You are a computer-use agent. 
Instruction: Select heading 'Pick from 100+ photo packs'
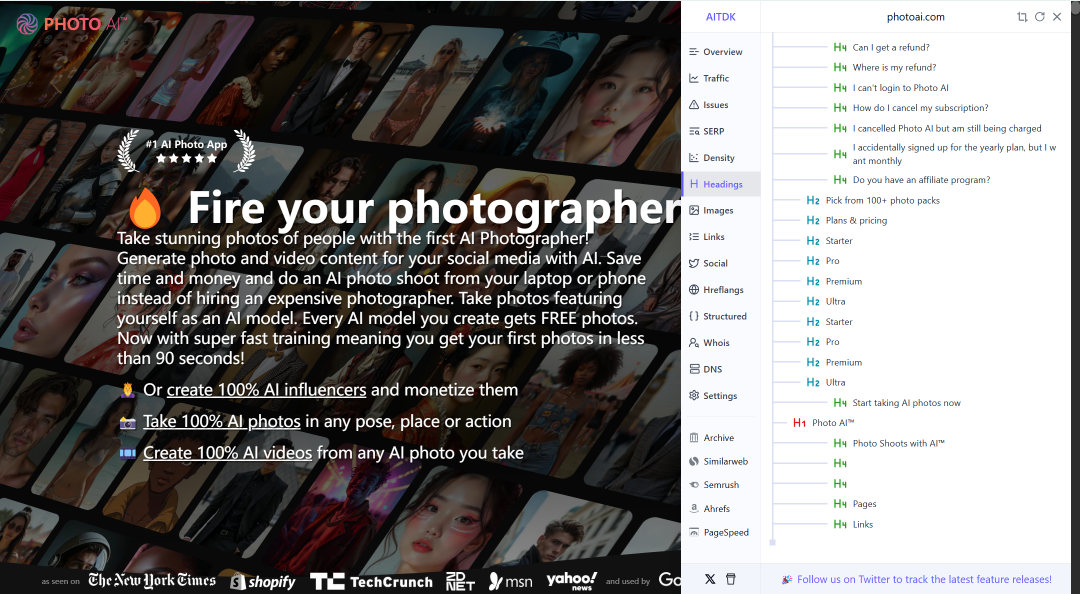pos(882,201)
